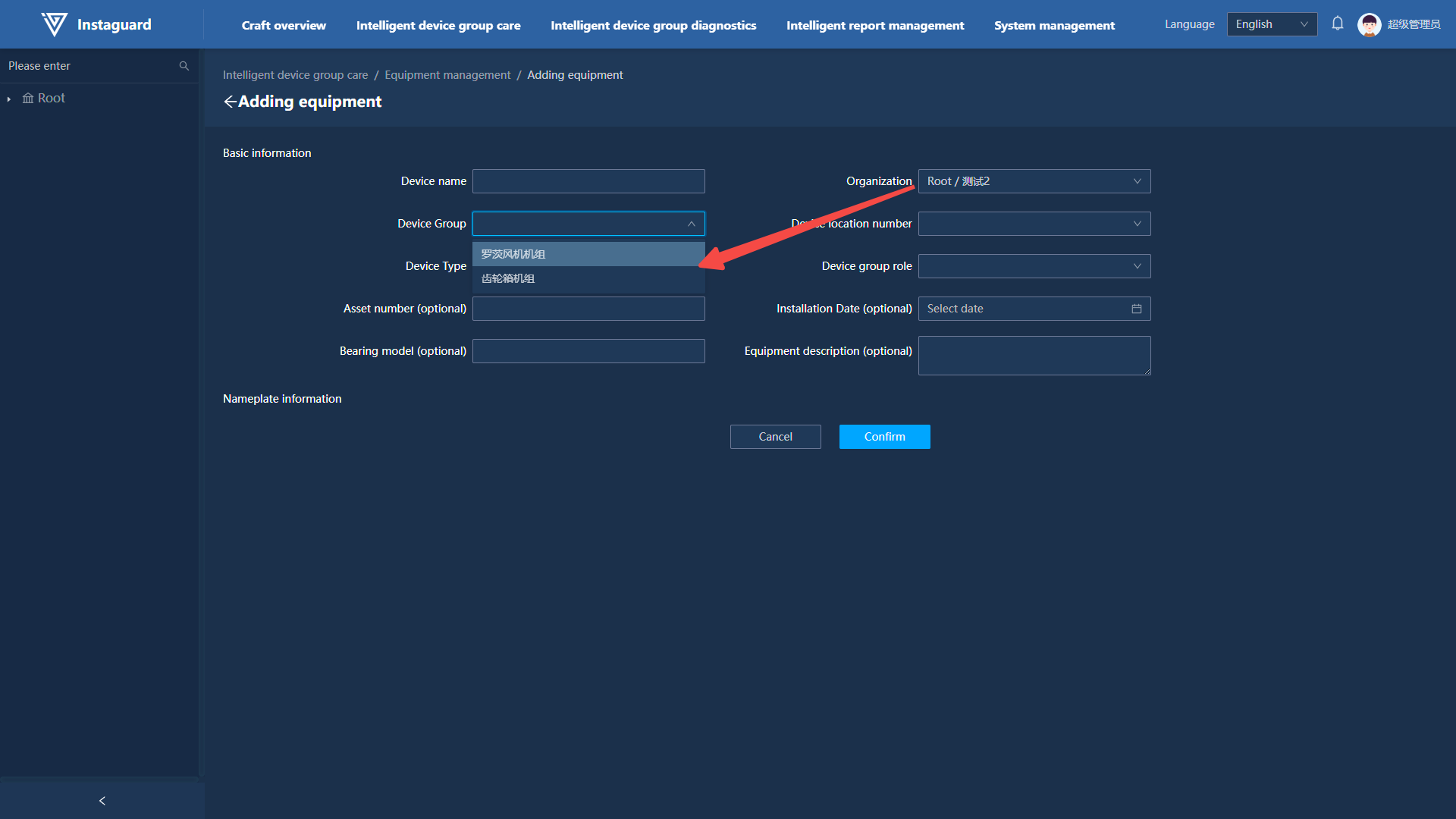
Task: Select 罗茨风机机组 from Device Group list
Action: (x=513, y=254)
